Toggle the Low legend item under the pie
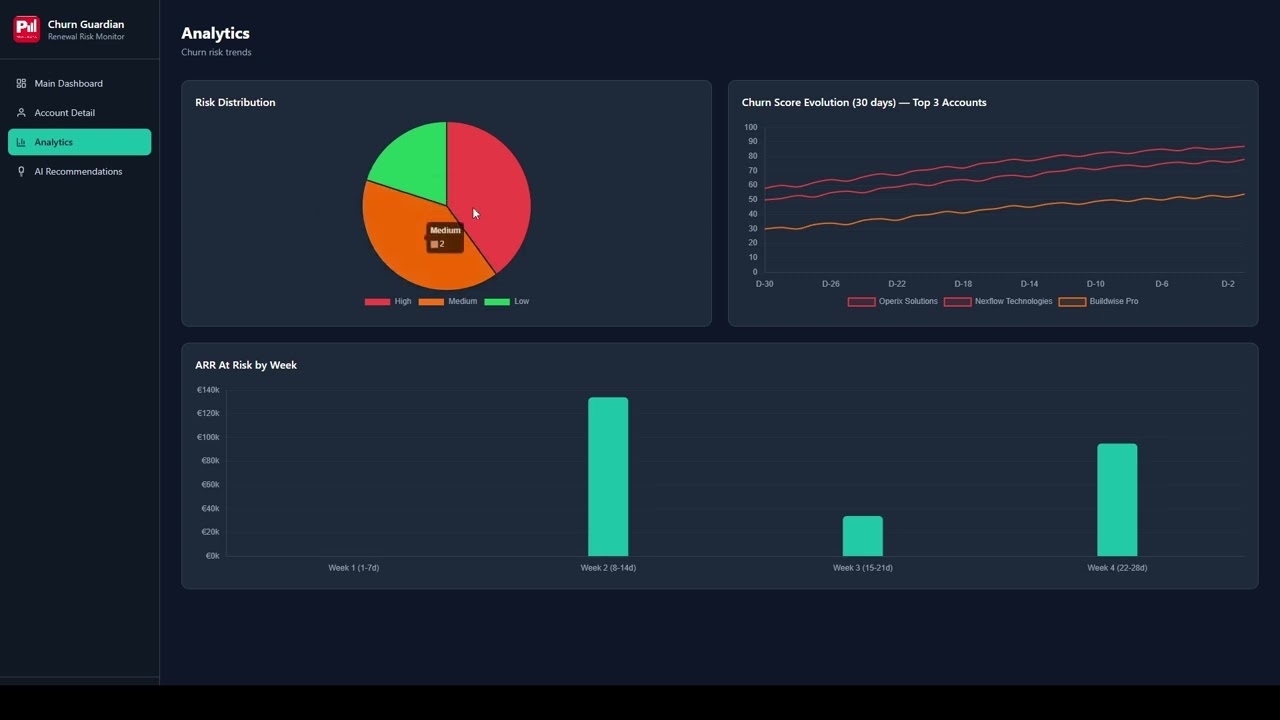 (507, 301)
